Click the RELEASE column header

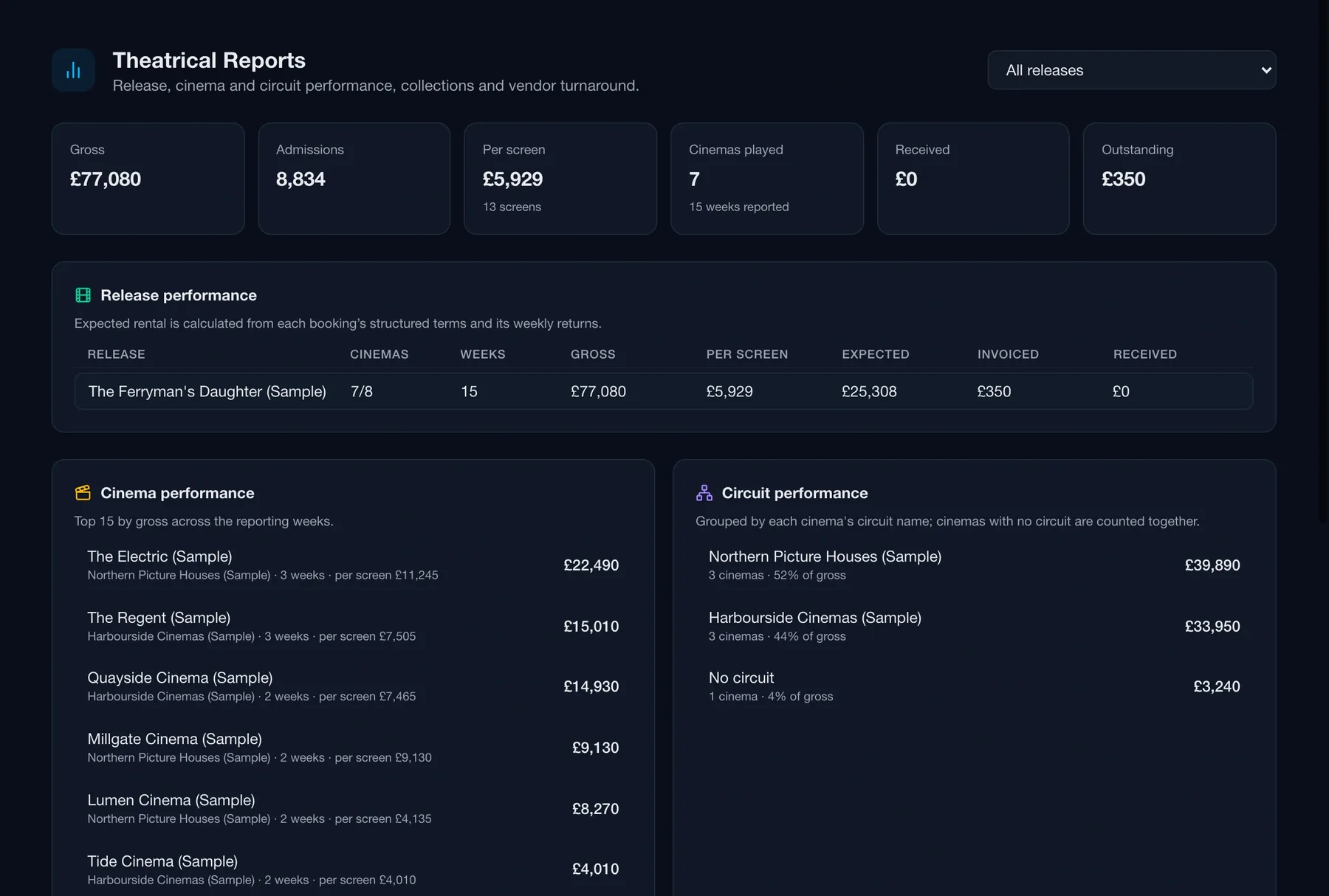coord(117,354)
